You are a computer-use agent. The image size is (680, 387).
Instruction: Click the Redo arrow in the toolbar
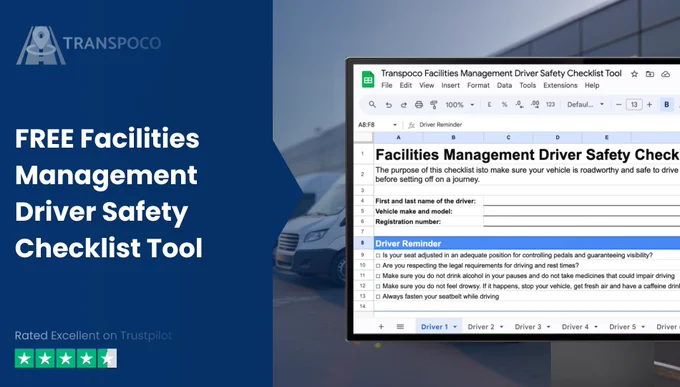click(404, 105)
